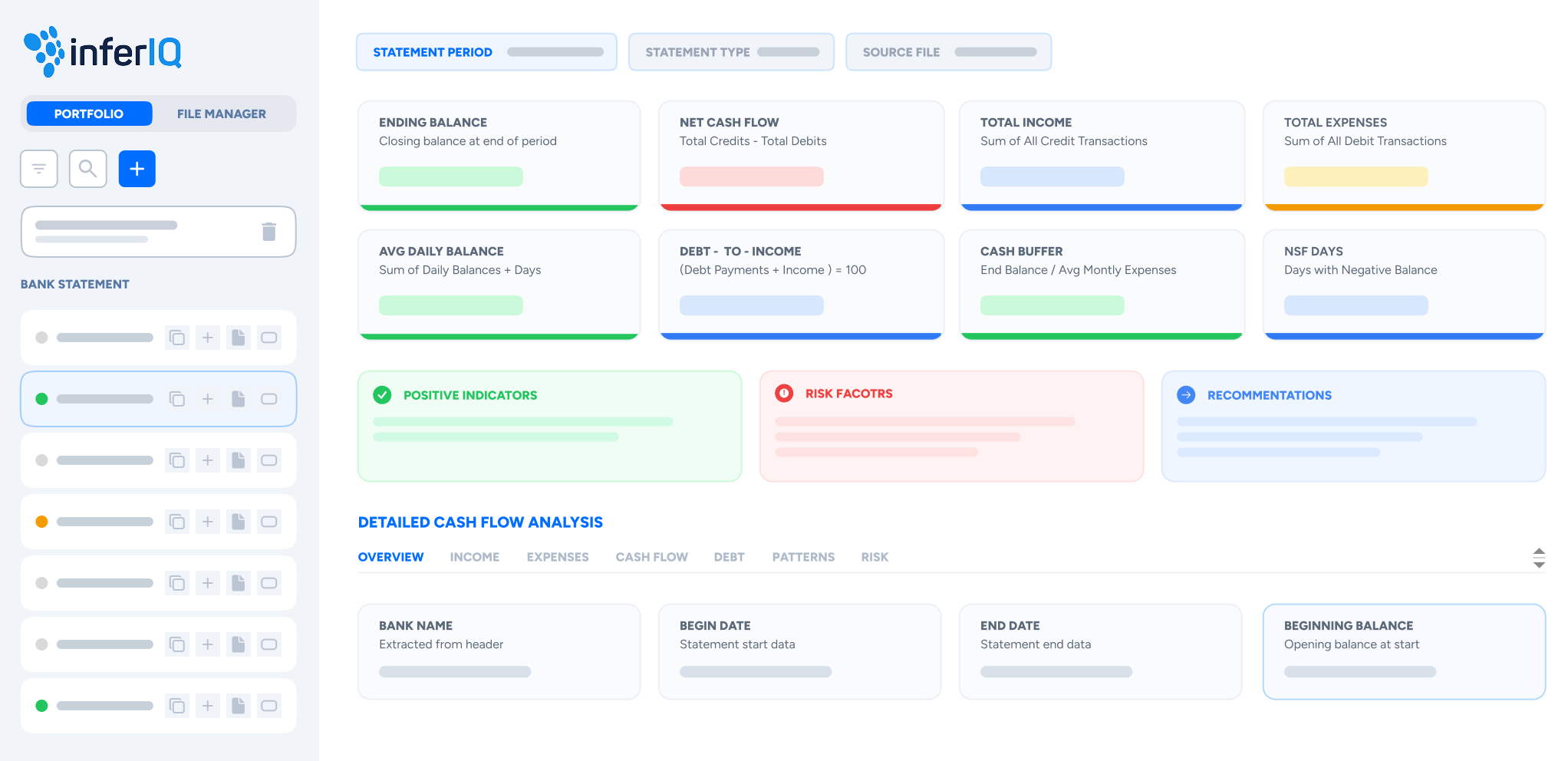Open search with the magnifier icon

tap(88, 169)
